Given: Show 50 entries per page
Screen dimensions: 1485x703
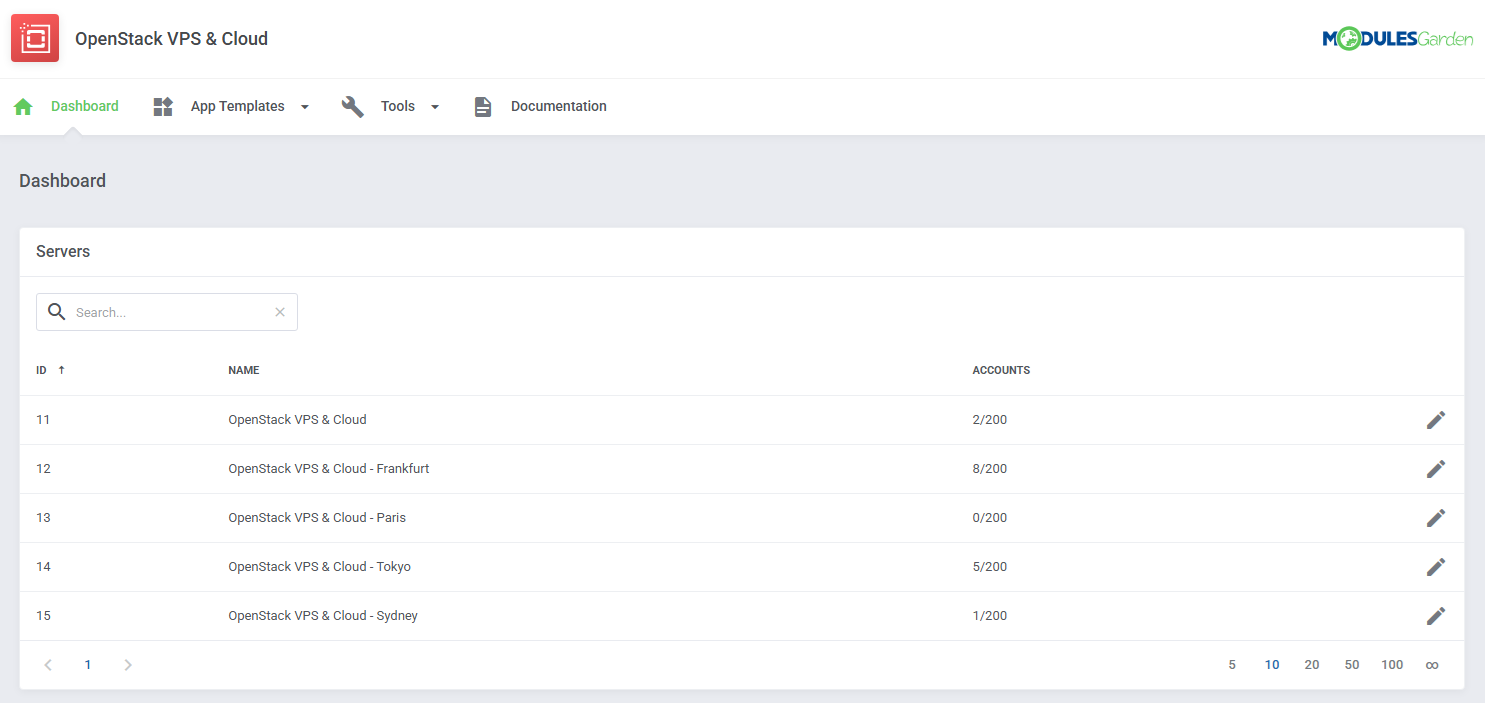Looking at the screenshot, I should 1352,664.
